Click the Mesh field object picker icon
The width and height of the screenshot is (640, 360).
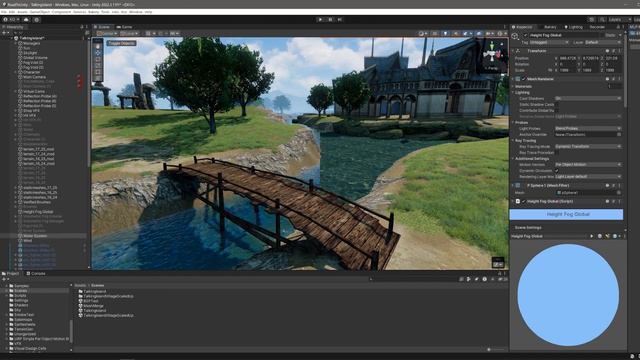point(619,193)
